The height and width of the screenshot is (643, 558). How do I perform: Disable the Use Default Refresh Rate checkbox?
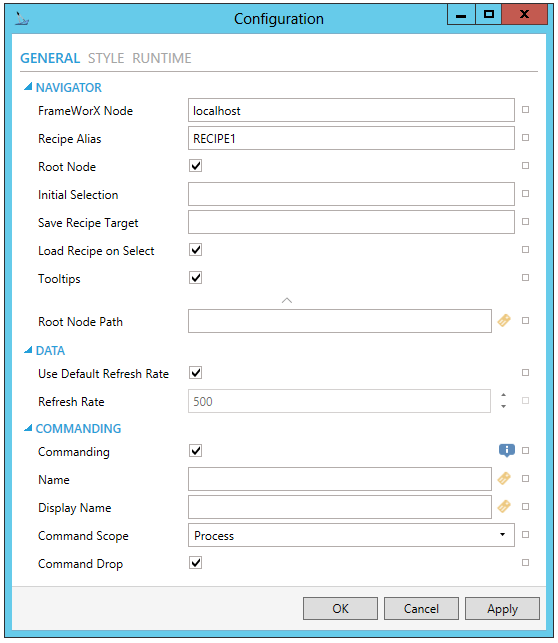coord(196,373)
